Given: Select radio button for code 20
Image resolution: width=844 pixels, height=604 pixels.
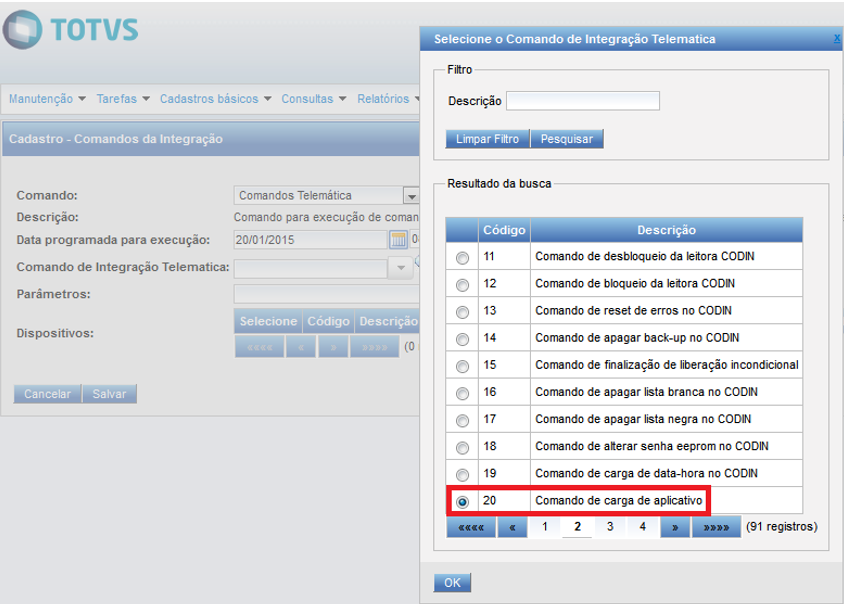Looking at the screenshot, I should pos(462,502).
